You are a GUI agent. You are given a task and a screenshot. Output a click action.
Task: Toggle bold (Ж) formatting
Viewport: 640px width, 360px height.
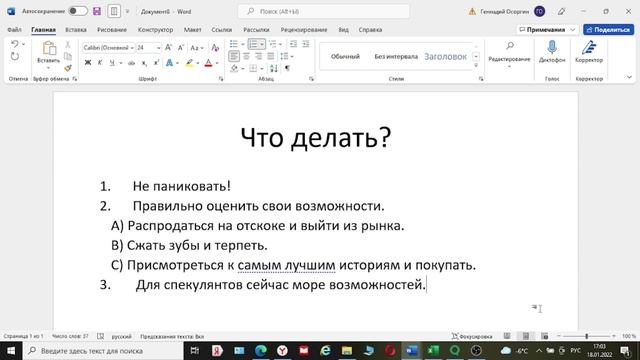coord(88,62)
